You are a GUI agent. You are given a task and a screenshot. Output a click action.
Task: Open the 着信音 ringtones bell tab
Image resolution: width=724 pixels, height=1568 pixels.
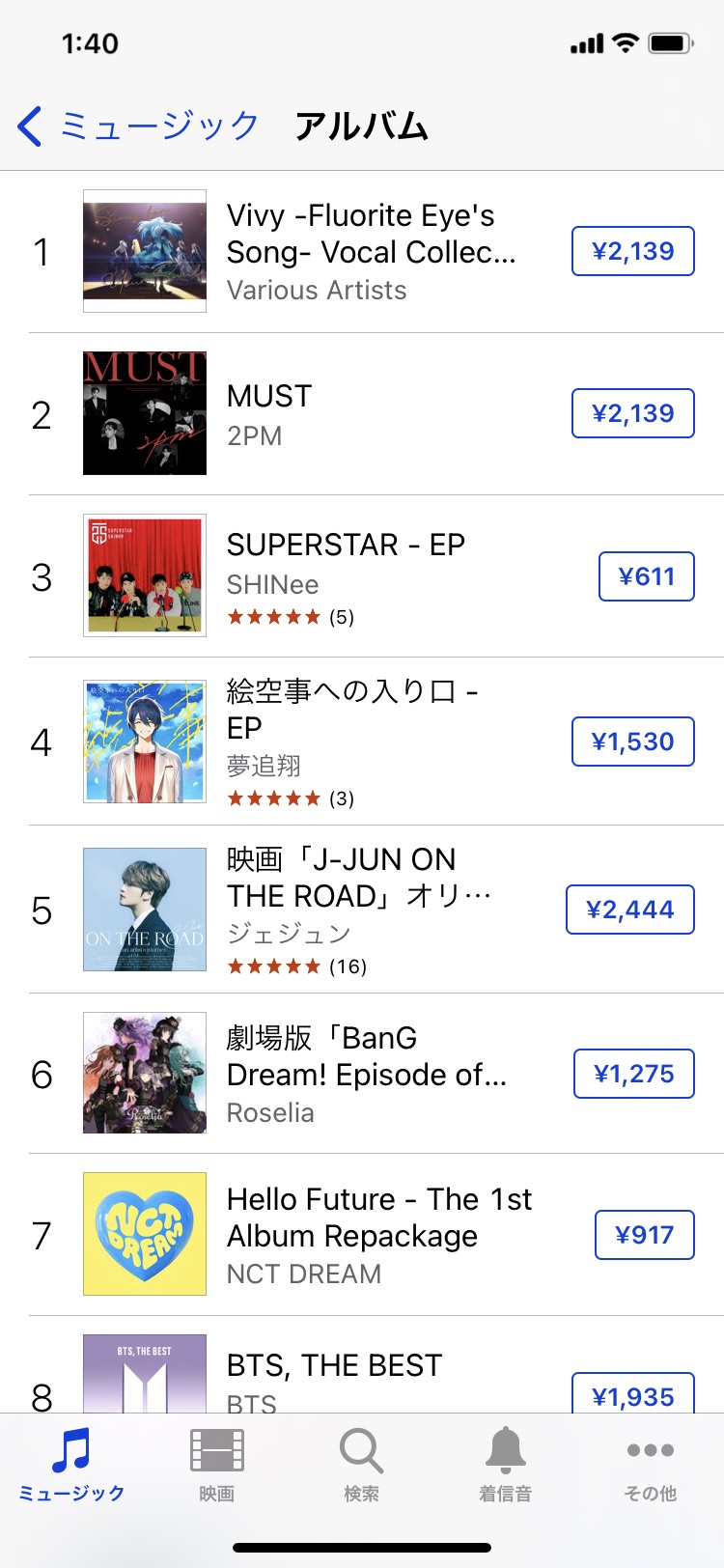click(505, 1465)
